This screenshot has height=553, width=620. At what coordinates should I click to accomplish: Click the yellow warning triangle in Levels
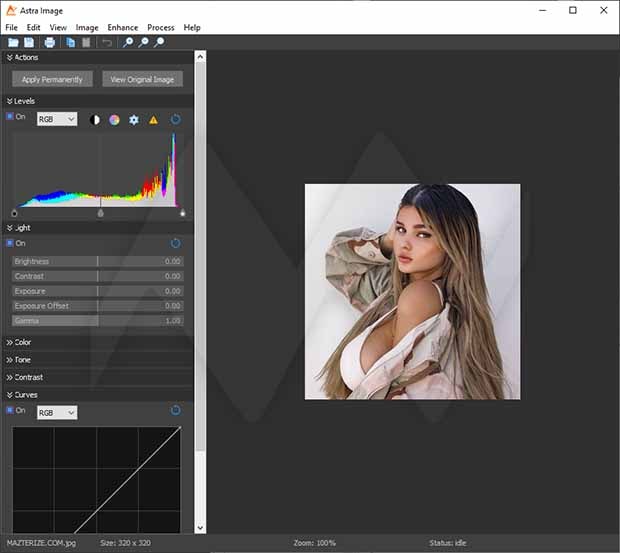[153, 120]
